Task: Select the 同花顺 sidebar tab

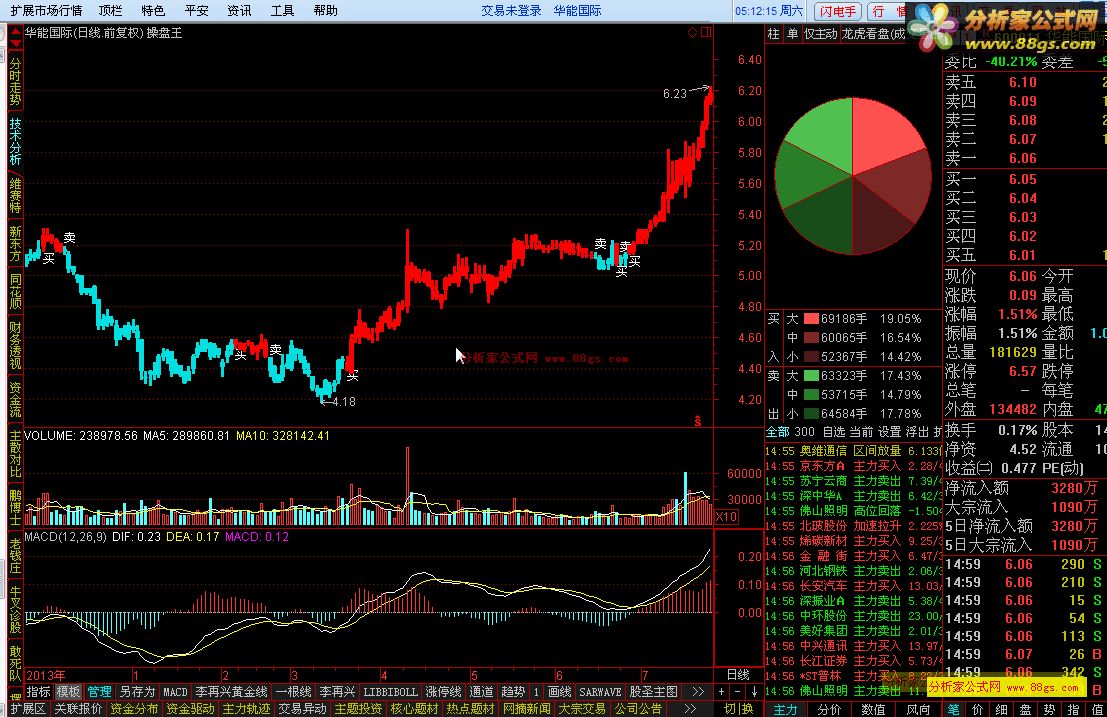Action: click(15, 291)
